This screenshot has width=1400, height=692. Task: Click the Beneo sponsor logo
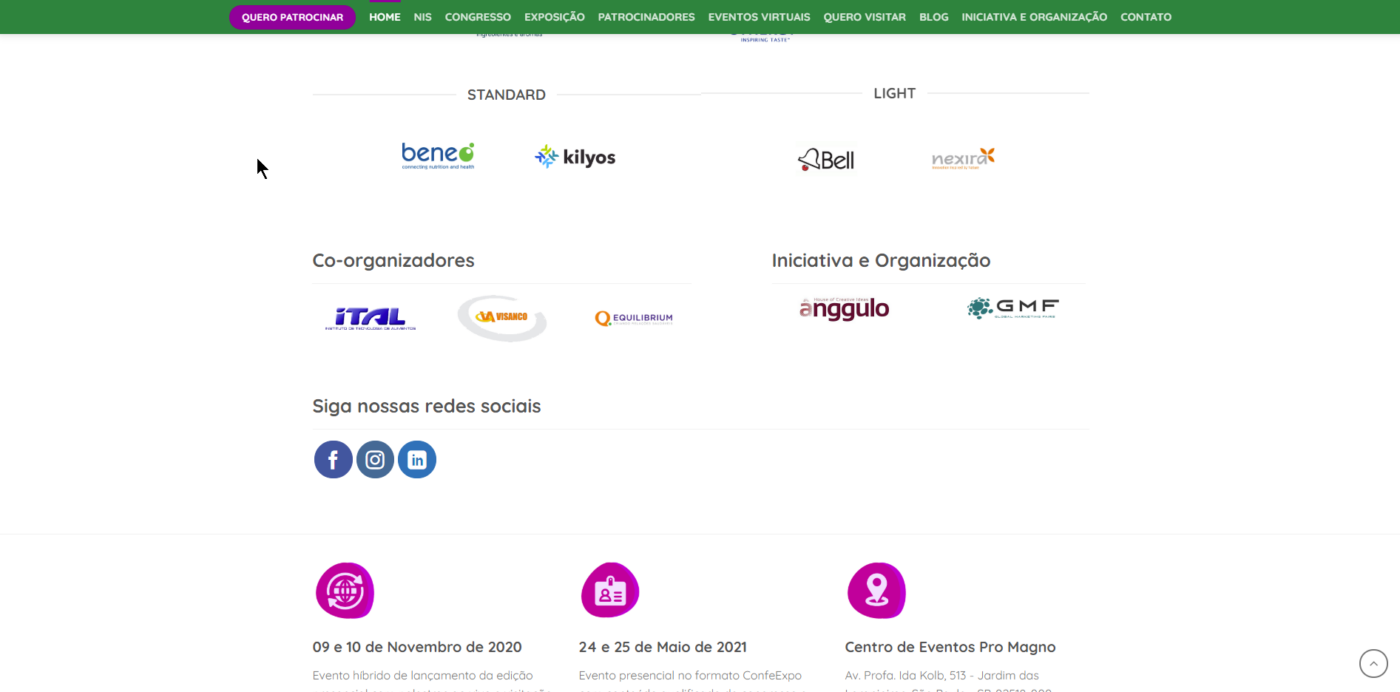[x=438, y=156]
